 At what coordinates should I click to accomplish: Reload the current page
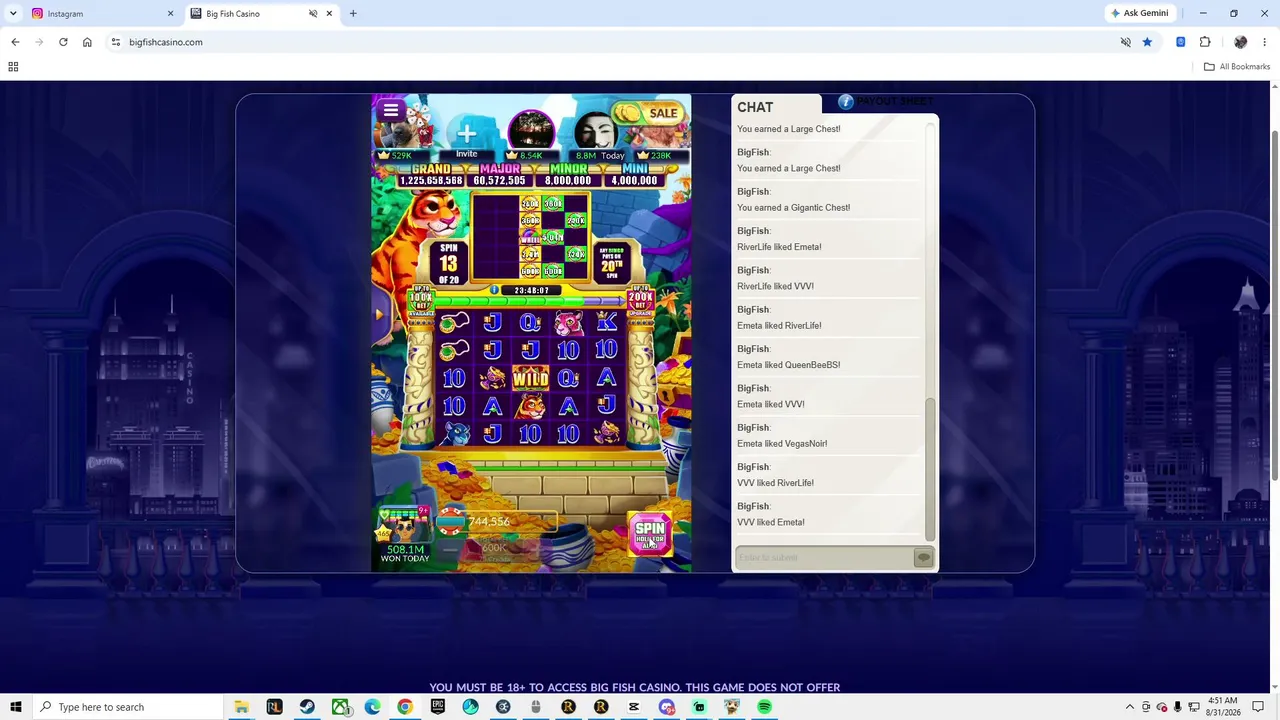point(63,42)
